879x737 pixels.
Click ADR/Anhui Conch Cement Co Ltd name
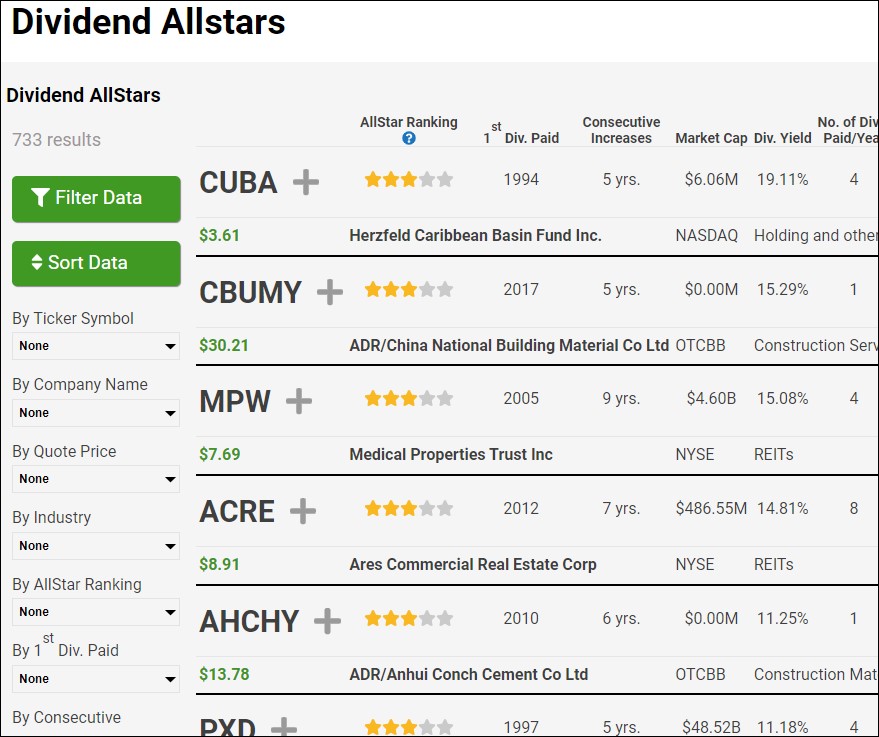click(469, 674)
